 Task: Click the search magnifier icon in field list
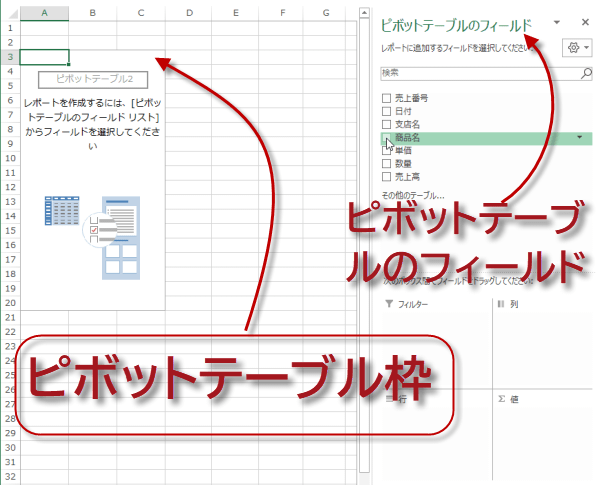(x=586, y=74)
